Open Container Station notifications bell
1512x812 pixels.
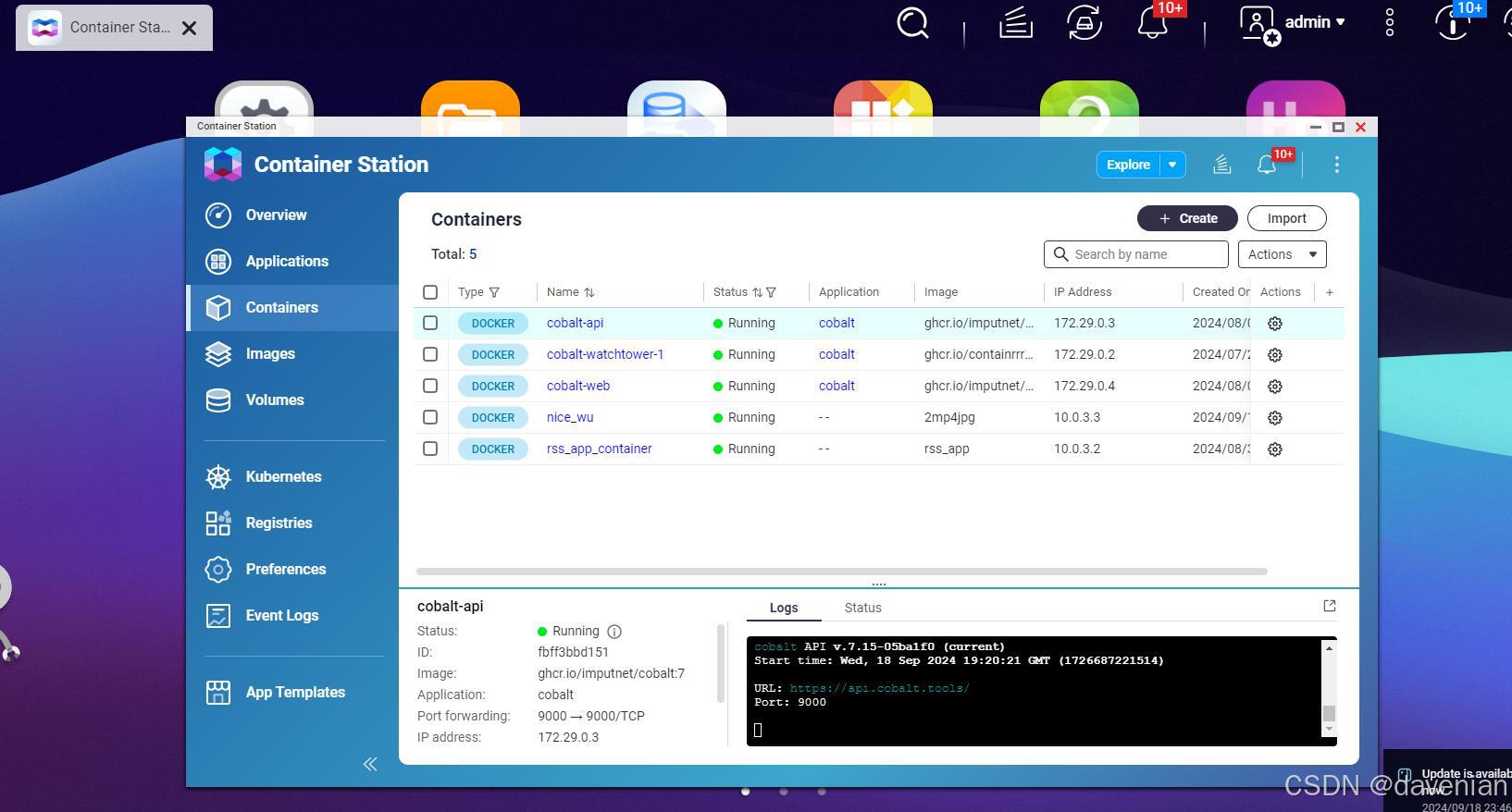click(1267, 165)
